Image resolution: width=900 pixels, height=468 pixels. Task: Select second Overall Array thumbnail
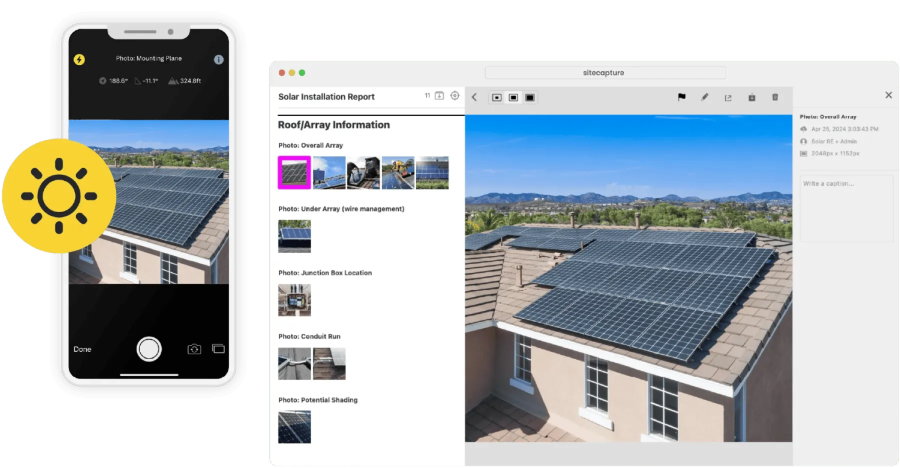[329, 172]
